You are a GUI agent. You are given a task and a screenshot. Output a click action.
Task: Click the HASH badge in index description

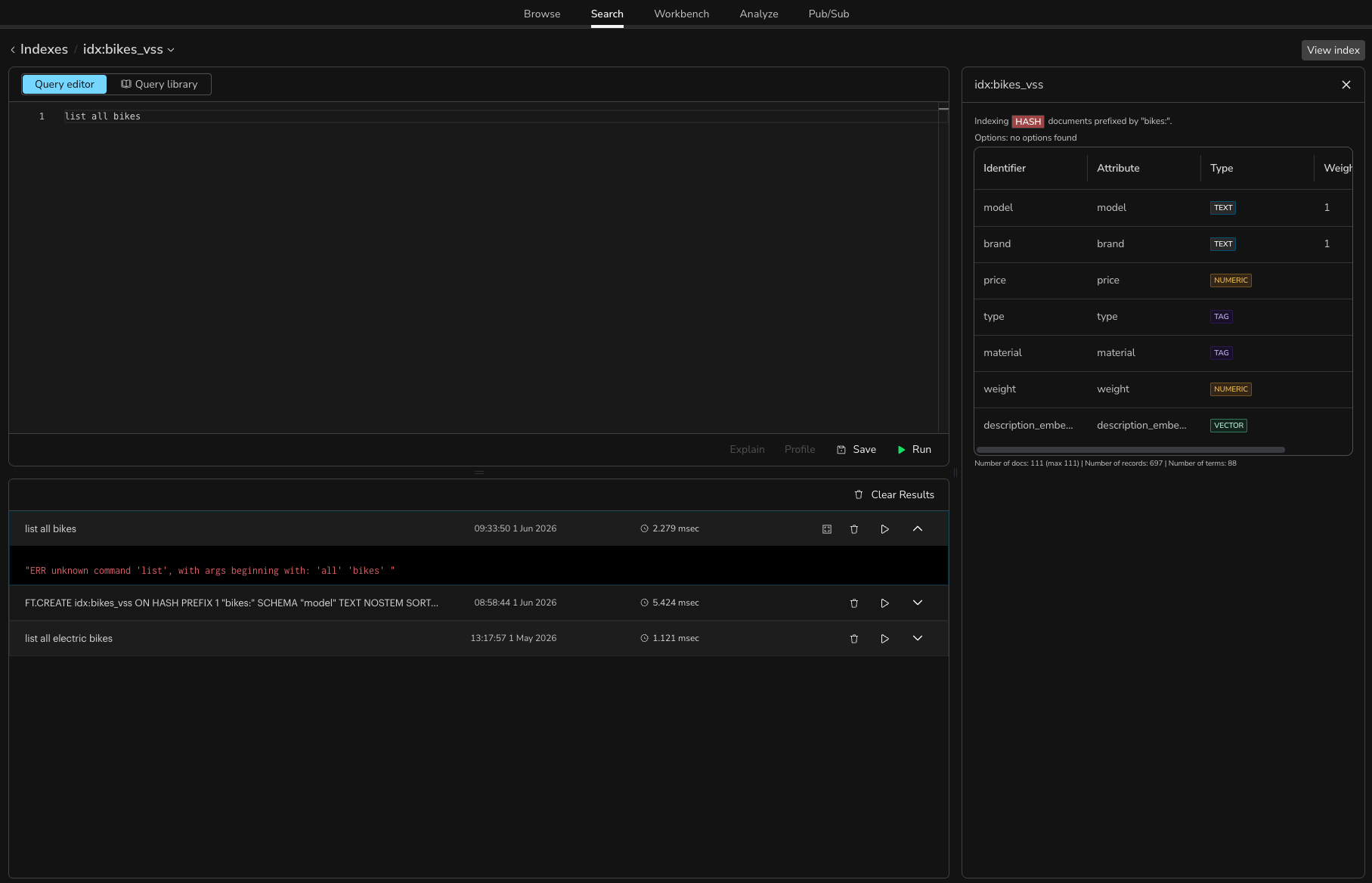coord(1028,122)
